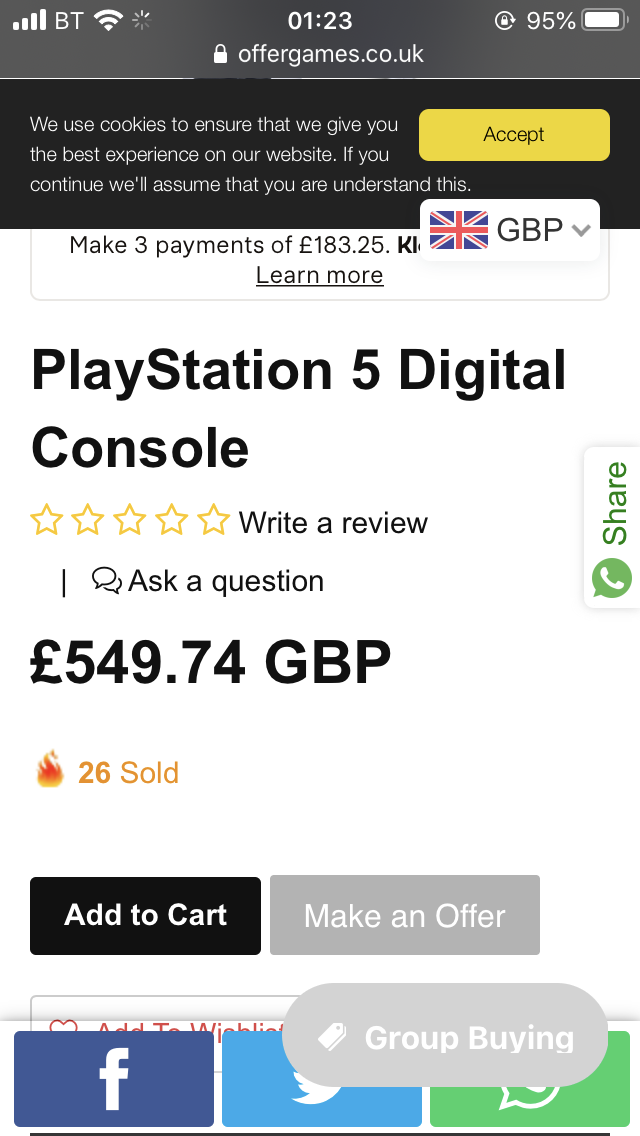Click Write a review link

(x=333, y=522)
